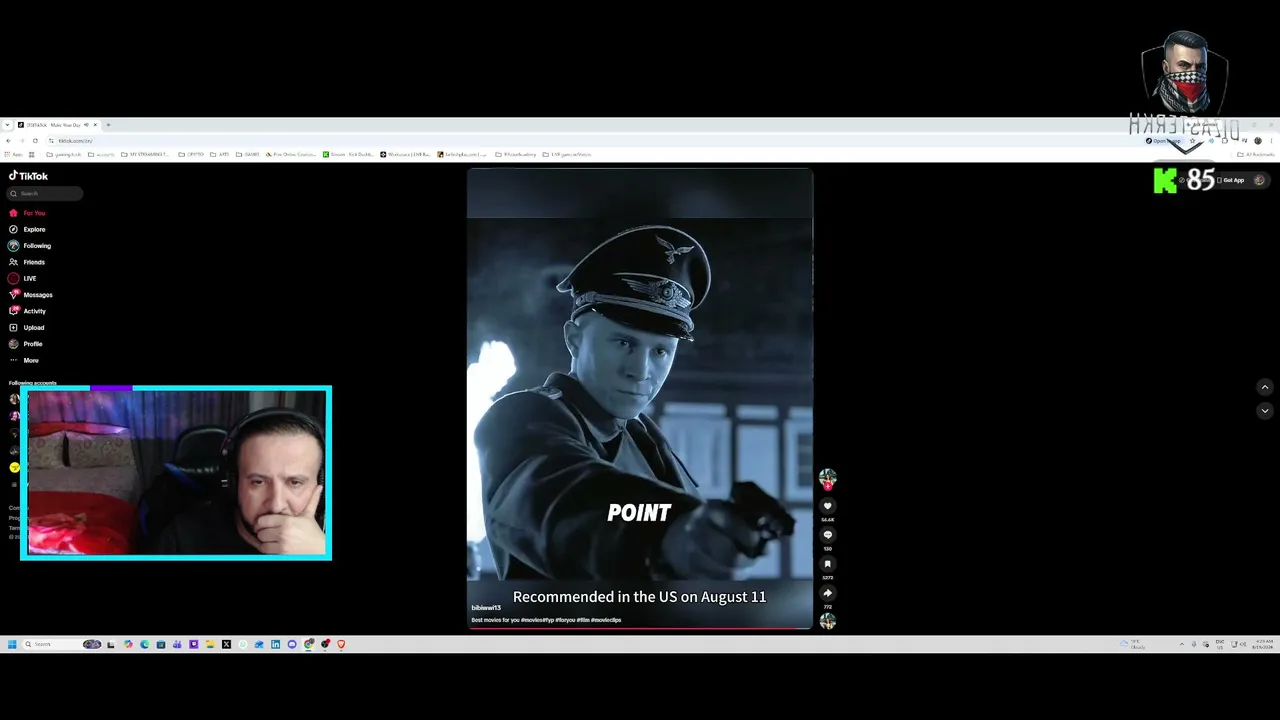Open the Upload page
This screenshot has height=720, width=1280.
(x=27, y=328)
